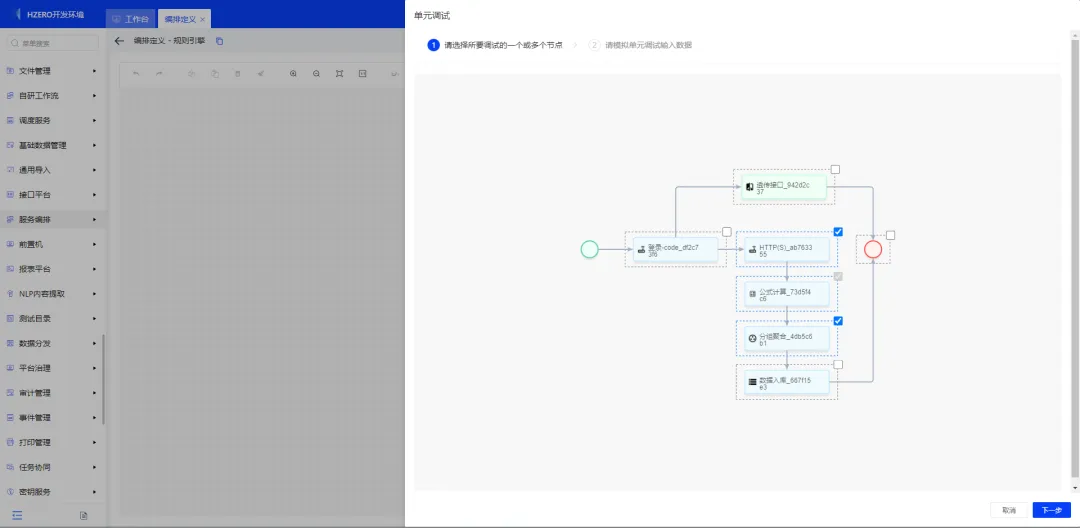Click the zoom out magnifier icon
The image size is (1080, 528).
(x=316, y=74)
